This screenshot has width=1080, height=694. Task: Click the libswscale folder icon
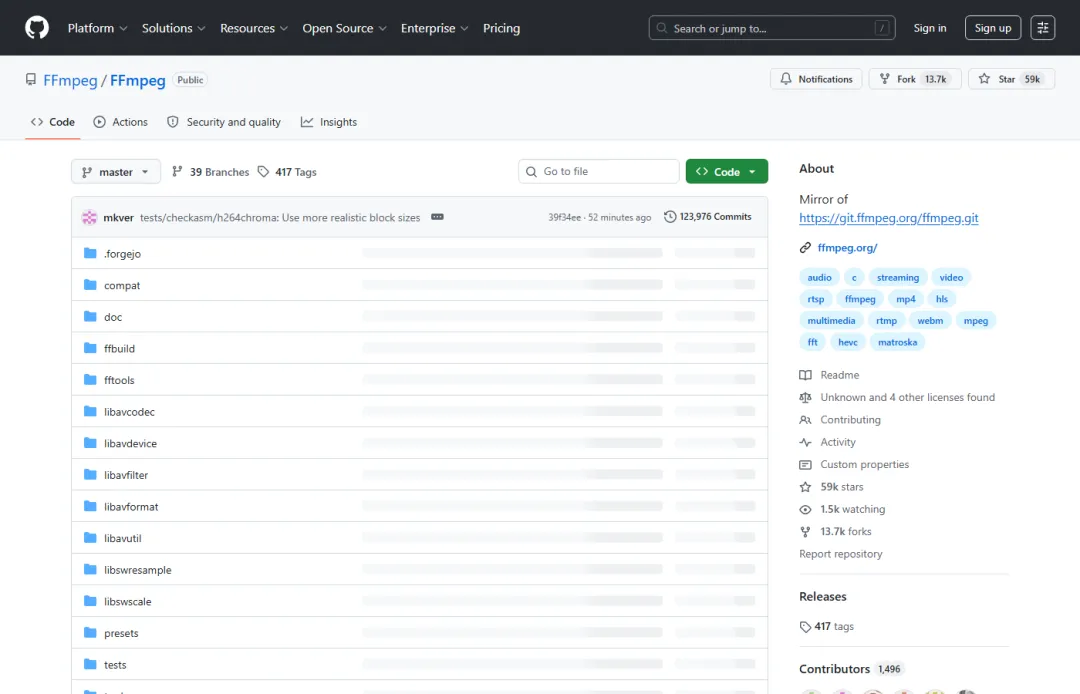90,601
